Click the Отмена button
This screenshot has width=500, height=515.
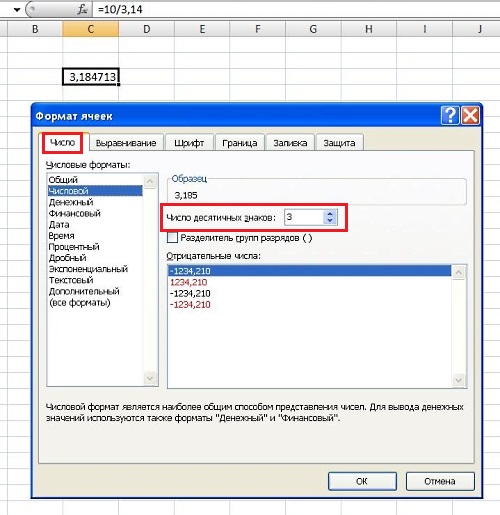pyautogui.click(x=440, y=481)
